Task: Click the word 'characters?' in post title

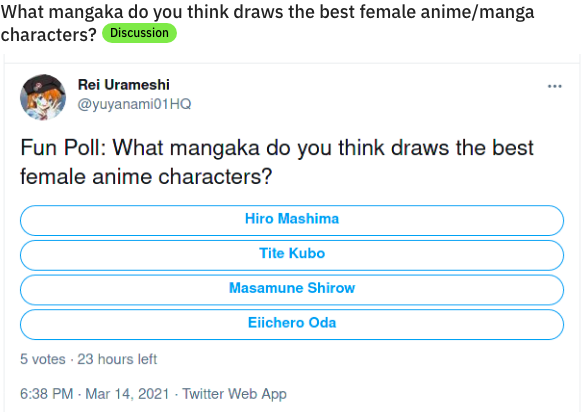Action: [x=49, y=34]
